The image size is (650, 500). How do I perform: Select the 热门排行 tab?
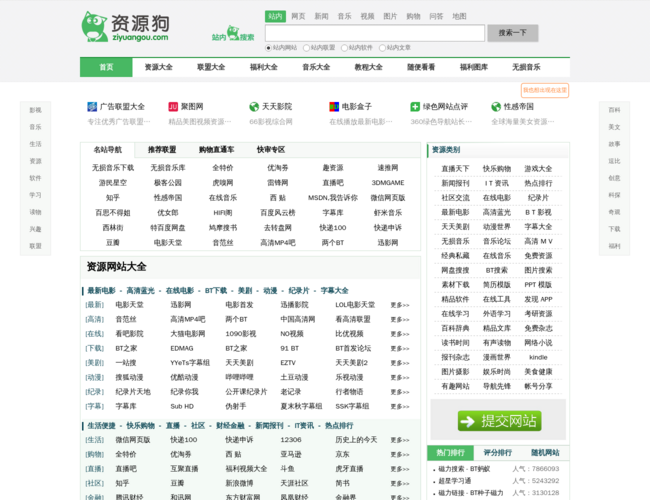click(451, 453)
